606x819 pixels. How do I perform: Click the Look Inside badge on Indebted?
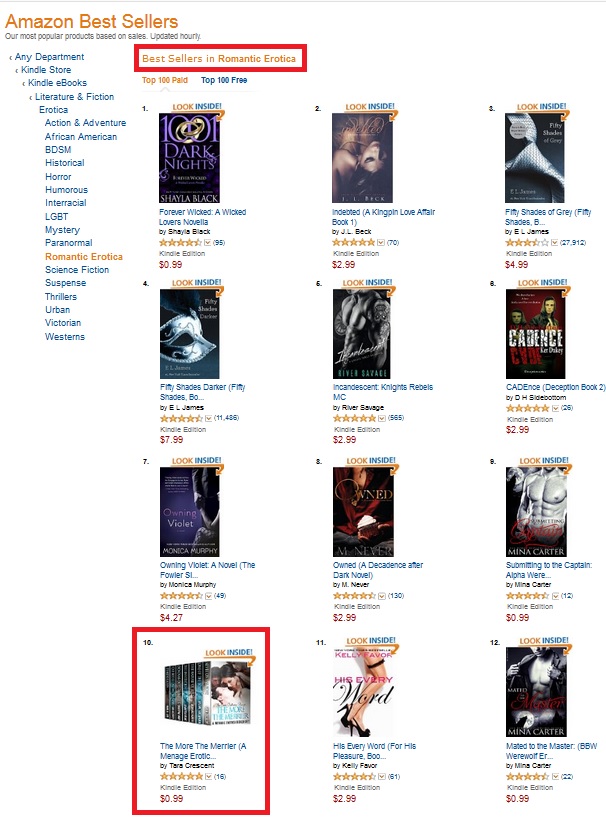[x=370, y=107]
